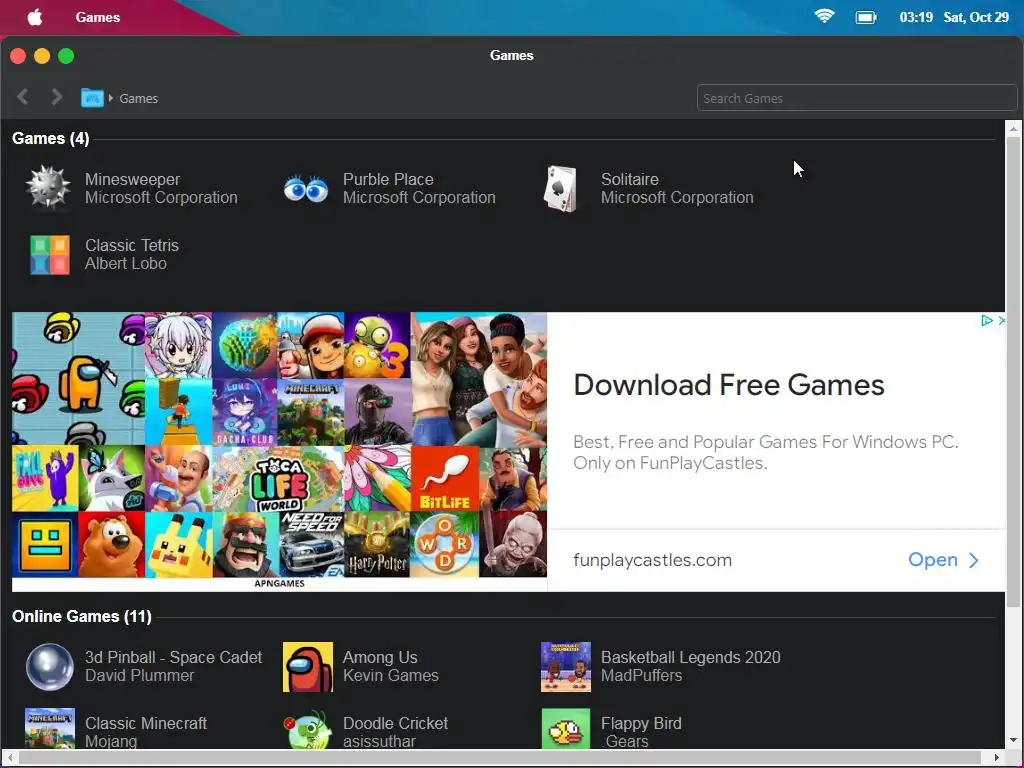The width and height of the screenshot is (1024, 768).
Task: Click the MadPuffers publisher text
Action: [x=641, y=675]
